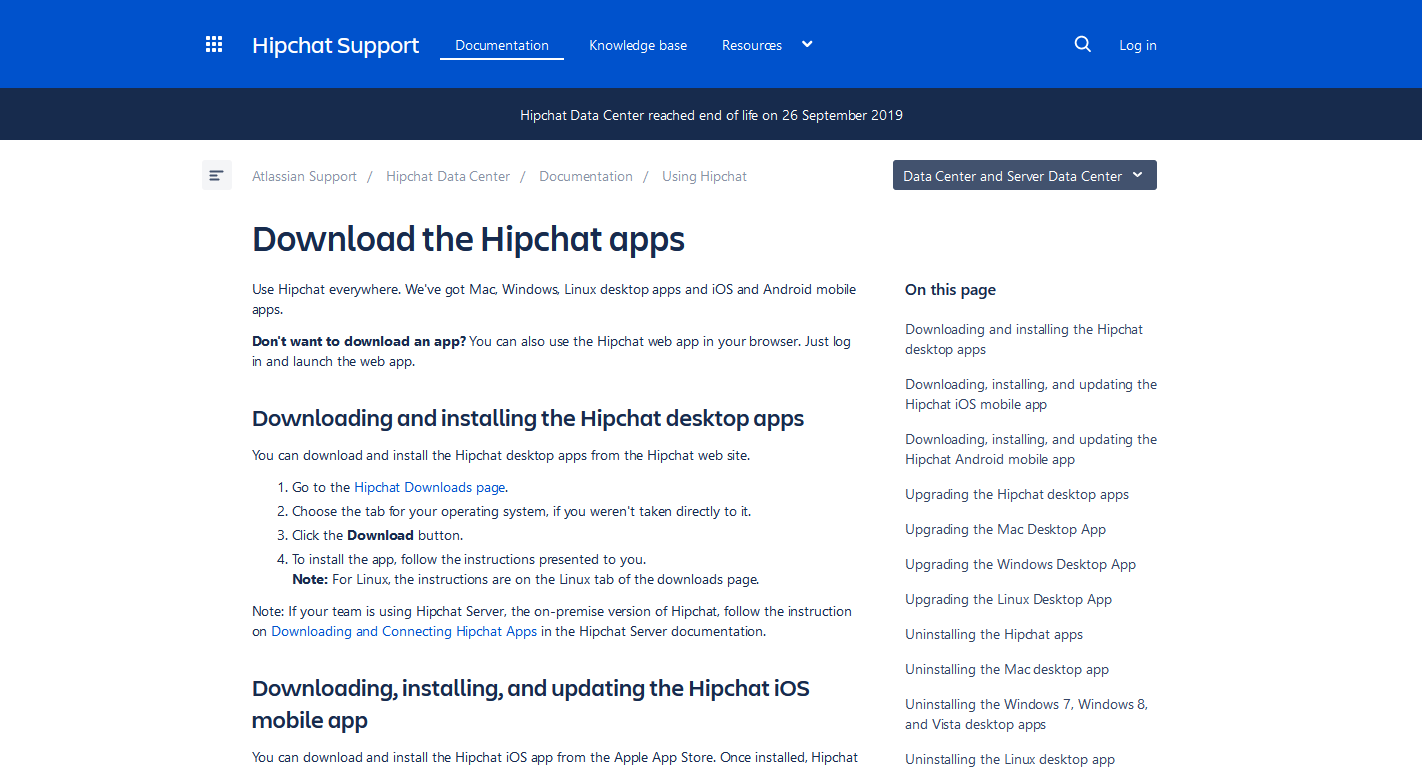Screen dimensions: 1422x772
Task: Click the search magnifier icon
Action: [1083, 44]
